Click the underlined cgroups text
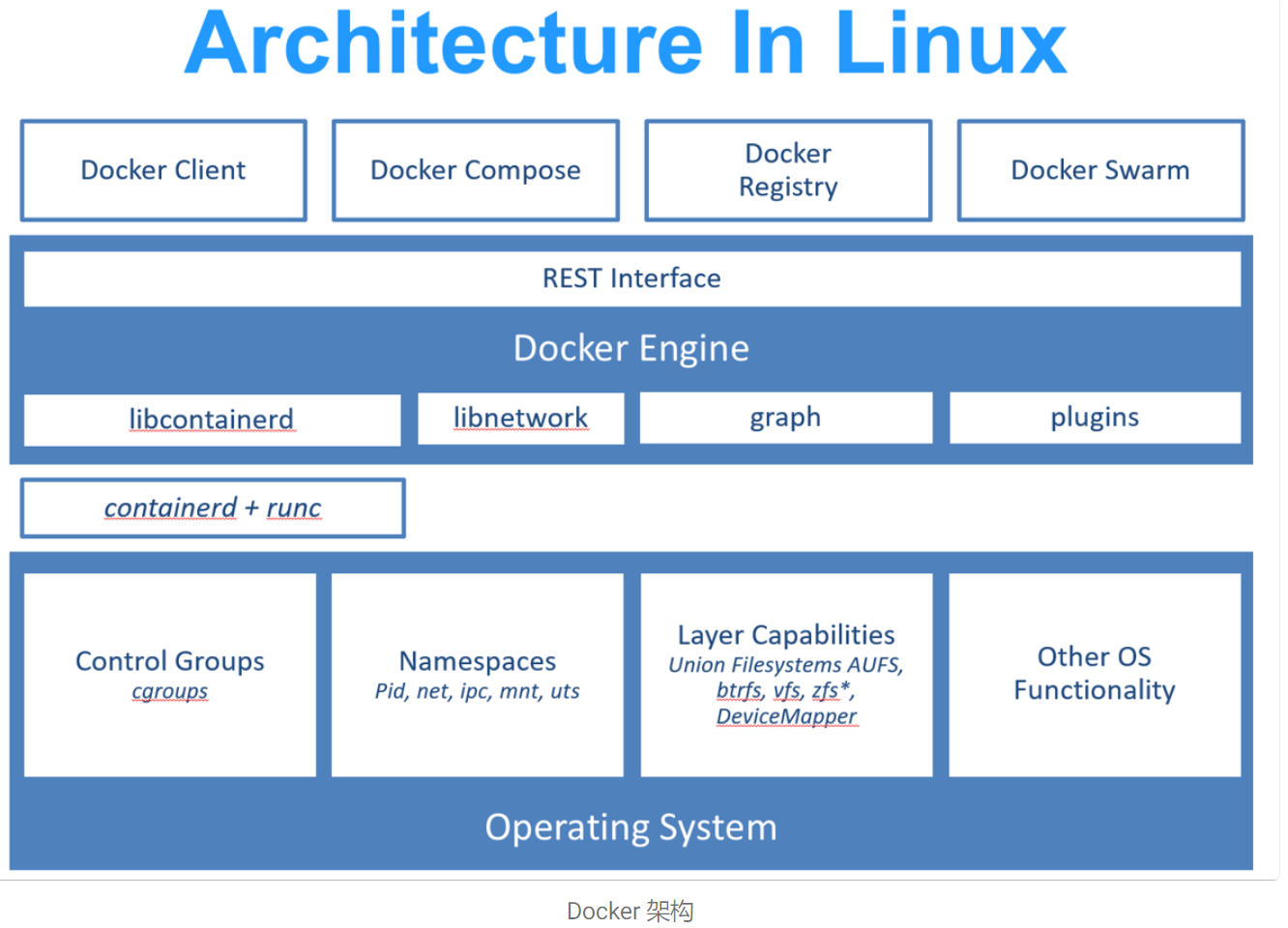Screen dimensions: 1288x928 (x=170, y=692)
